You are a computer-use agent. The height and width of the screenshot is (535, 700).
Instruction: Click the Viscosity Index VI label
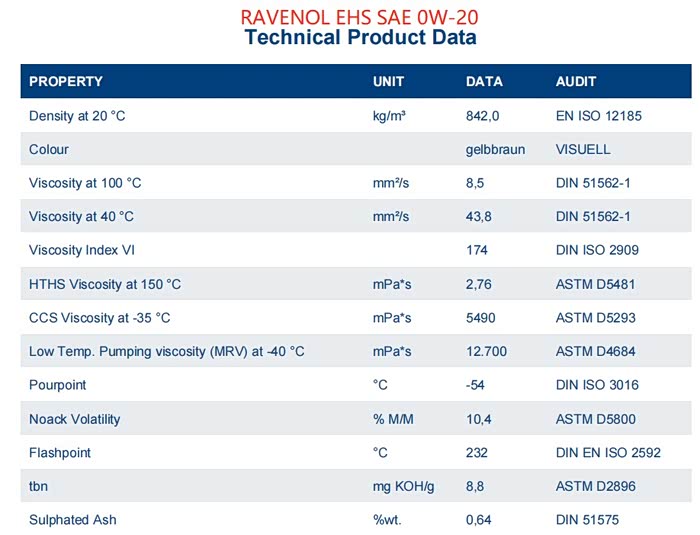(81, 251)
